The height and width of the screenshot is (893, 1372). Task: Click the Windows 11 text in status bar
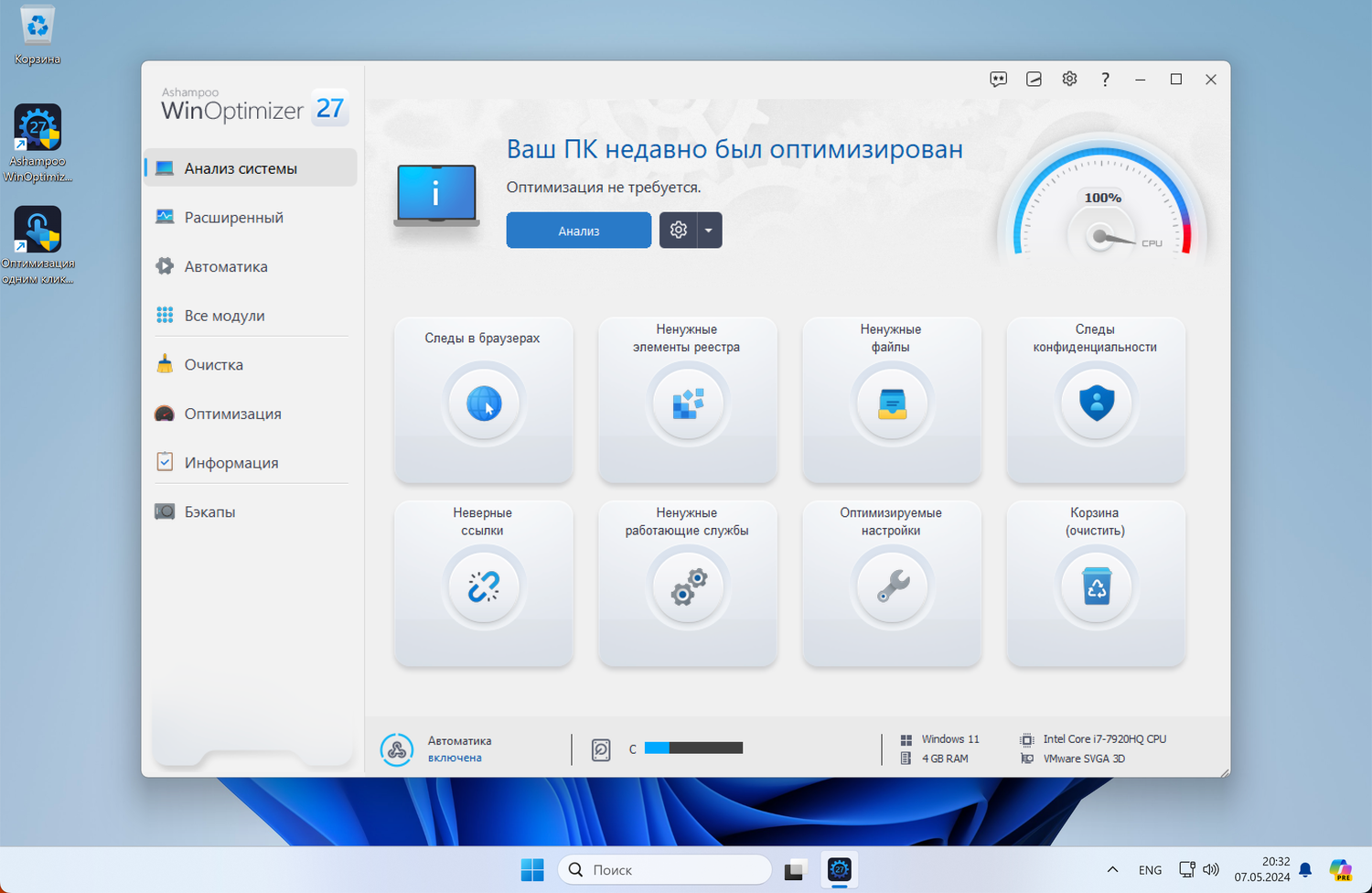click(950, 739)
